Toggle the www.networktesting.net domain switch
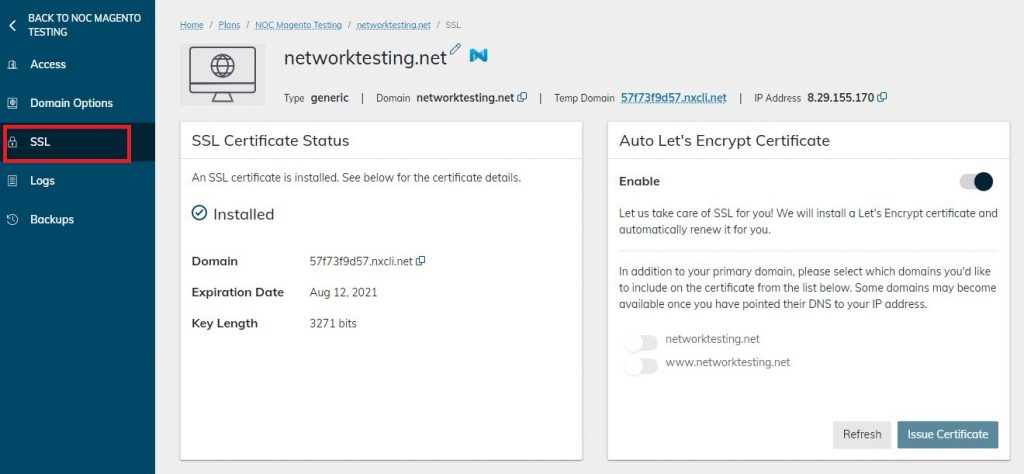1024x474 pixels. [640, 366]
